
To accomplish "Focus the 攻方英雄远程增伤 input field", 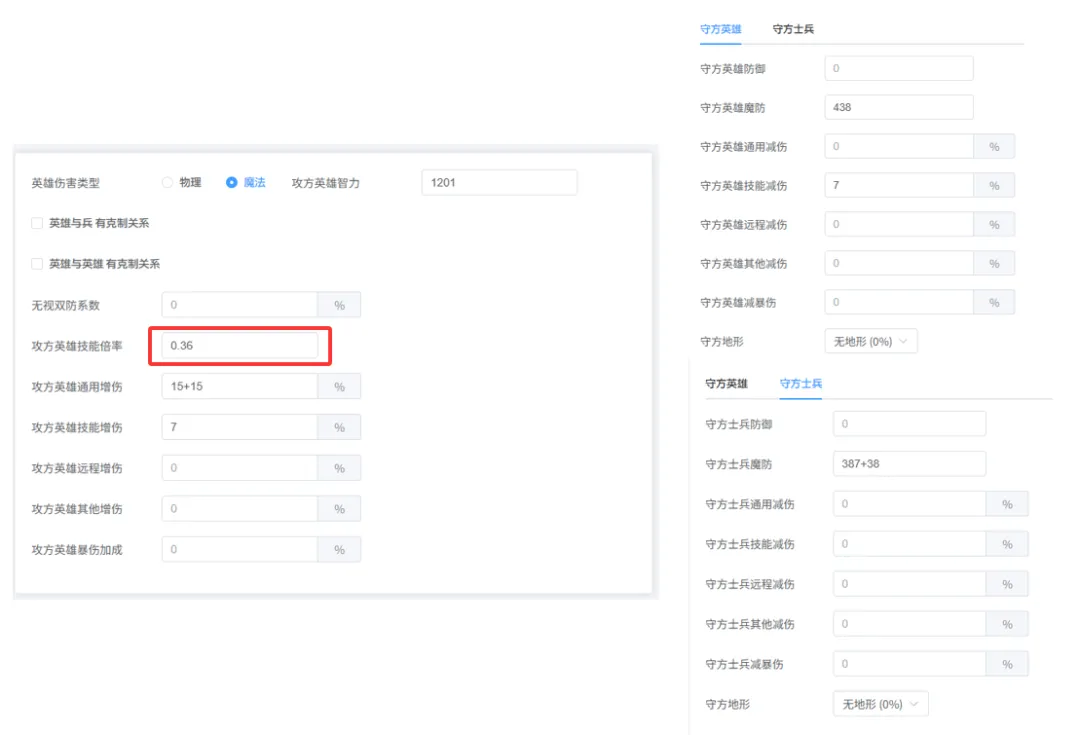I will tap(240, 468).
